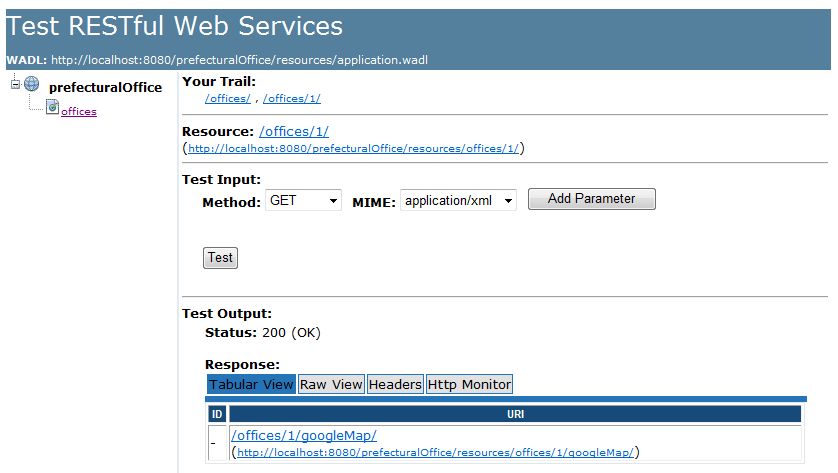
Task: Open the MIME dropdown showing application/xml
Action: click(x=458, y=201)
